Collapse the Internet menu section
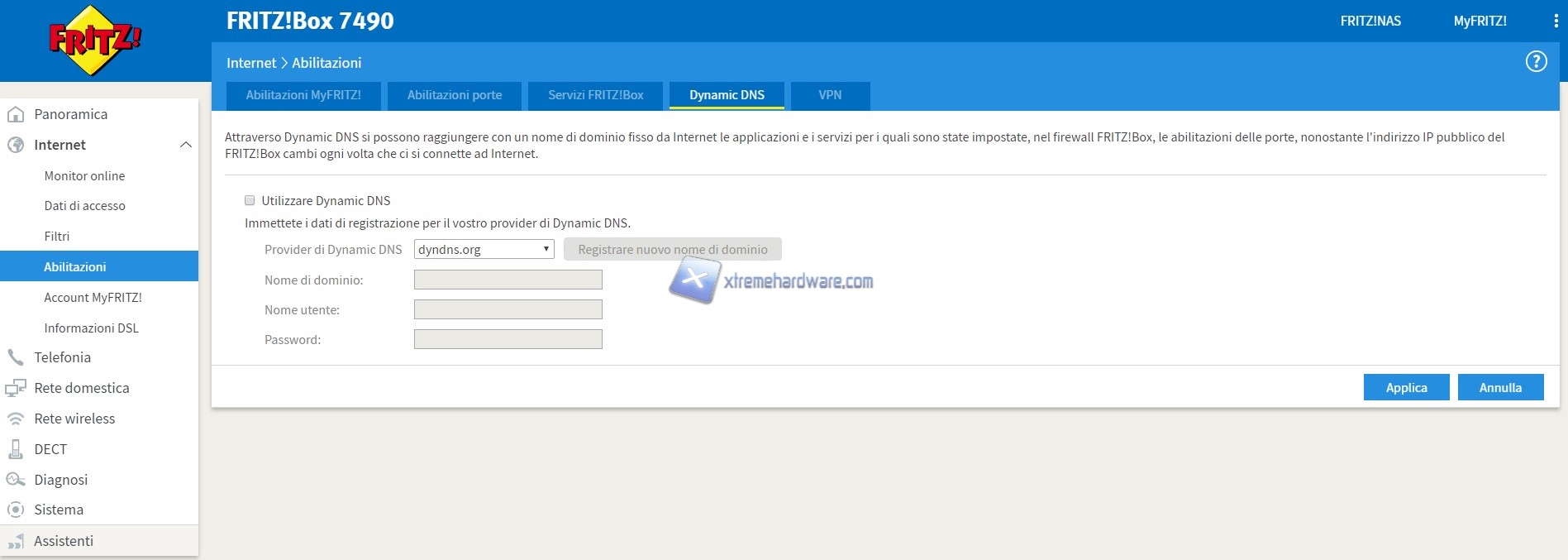The image size is (1568, 560). point(185,145)
